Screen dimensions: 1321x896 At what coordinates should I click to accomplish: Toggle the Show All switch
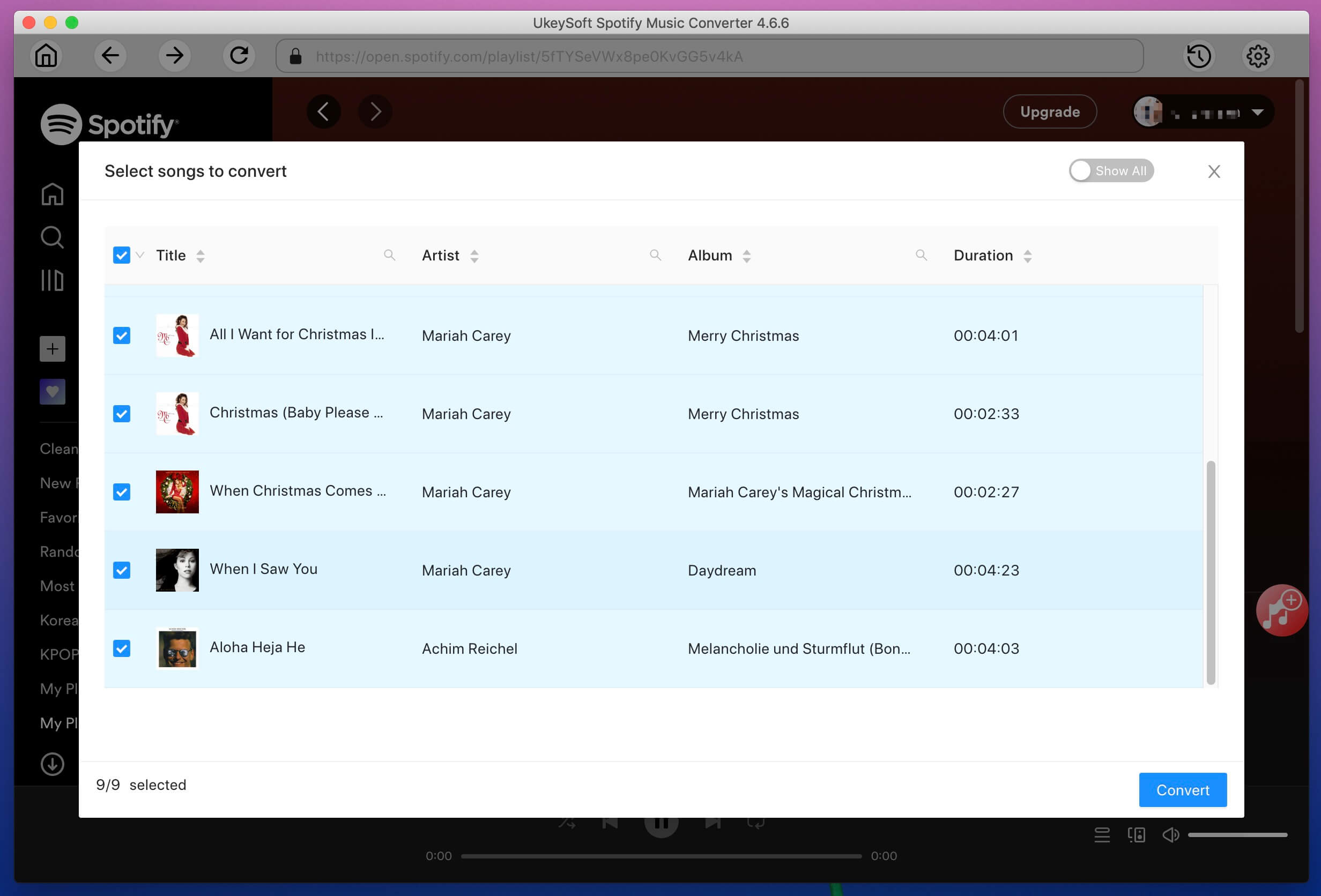click(1111, 170)
